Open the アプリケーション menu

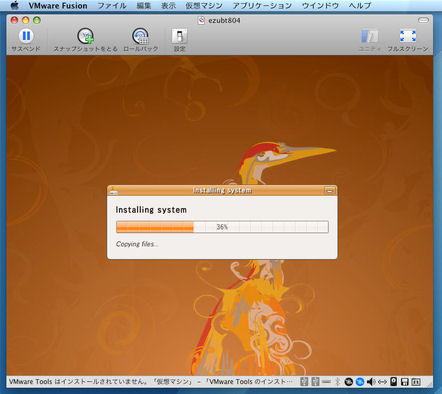pyautogui.click(x=262, y=6)
